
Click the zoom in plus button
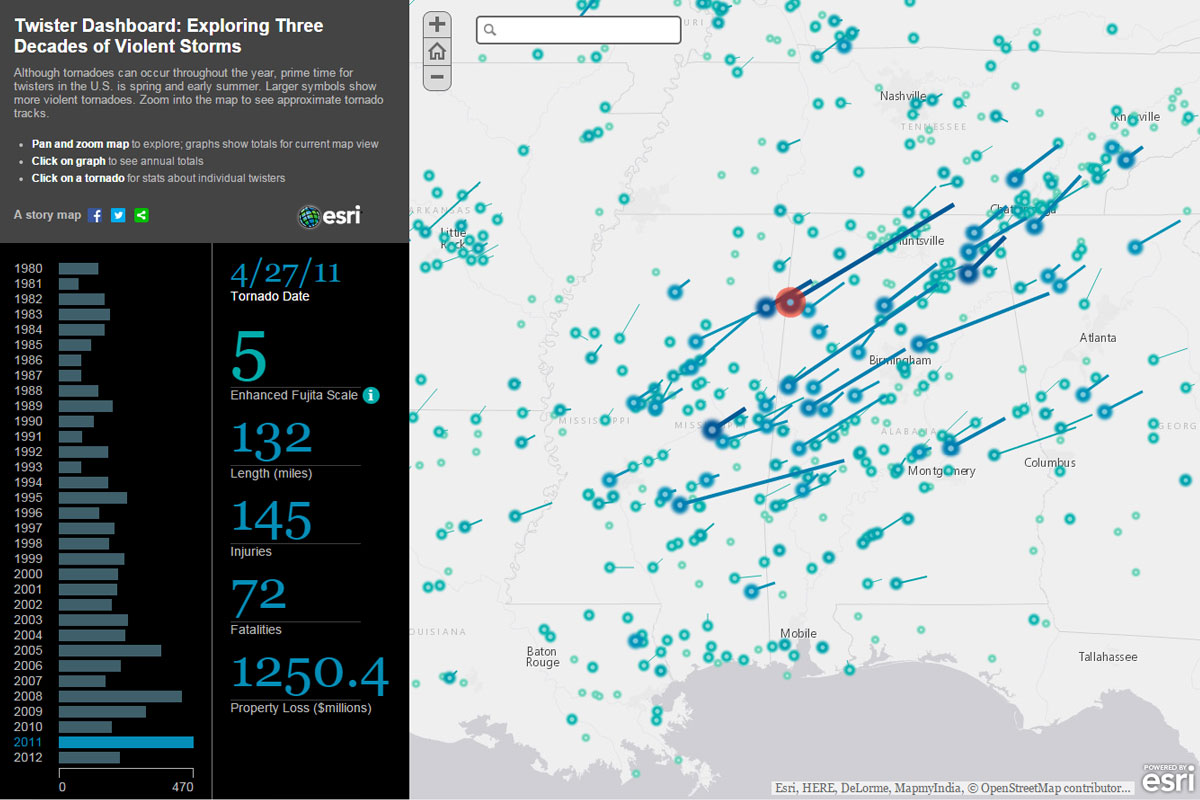click(x=437, y=26)
